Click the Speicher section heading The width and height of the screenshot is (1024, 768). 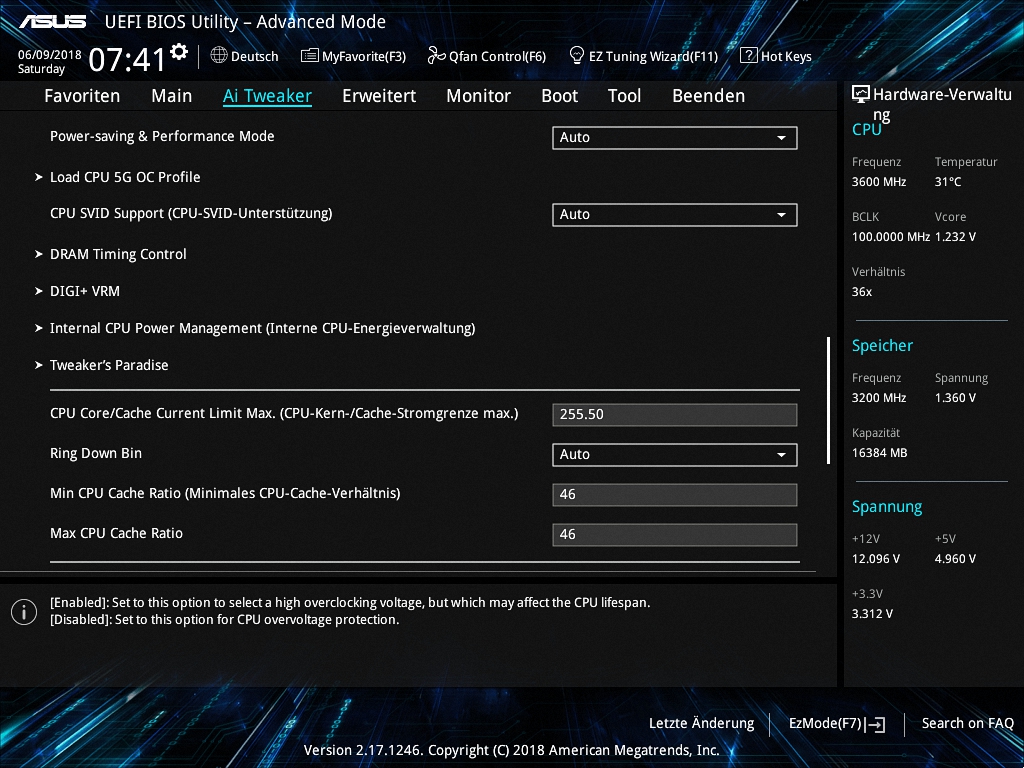pyautogui.click(x=882, y=346)
